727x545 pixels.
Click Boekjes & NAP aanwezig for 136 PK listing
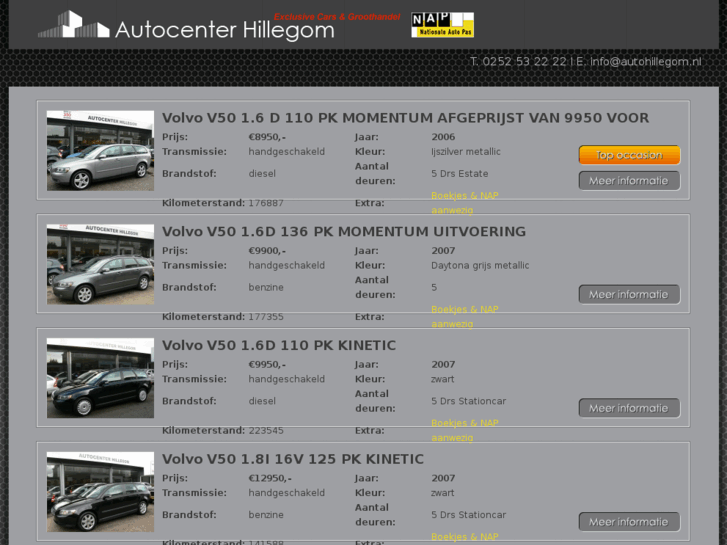tap(465, 316)
